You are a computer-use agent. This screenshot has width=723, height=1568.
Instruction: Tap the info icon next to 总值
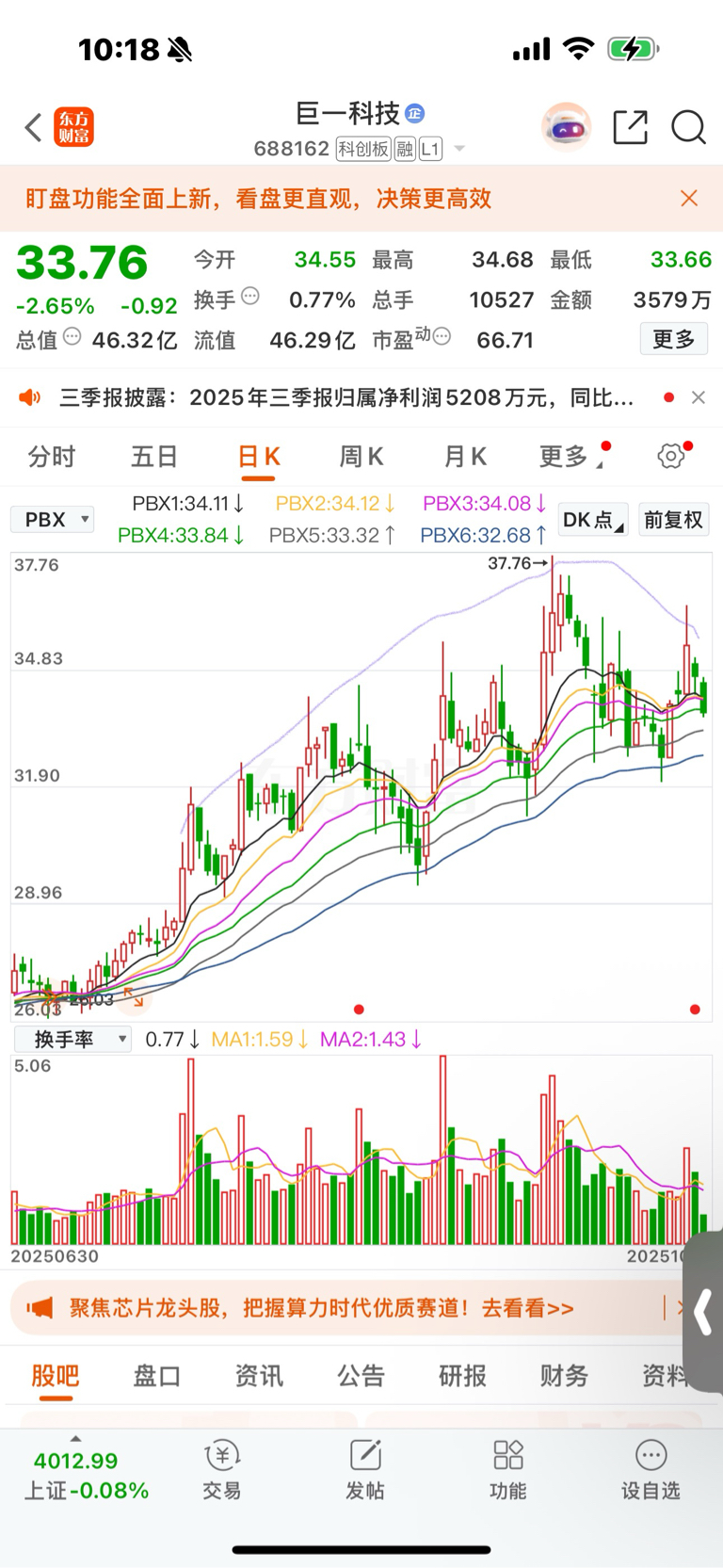[72, 336]
